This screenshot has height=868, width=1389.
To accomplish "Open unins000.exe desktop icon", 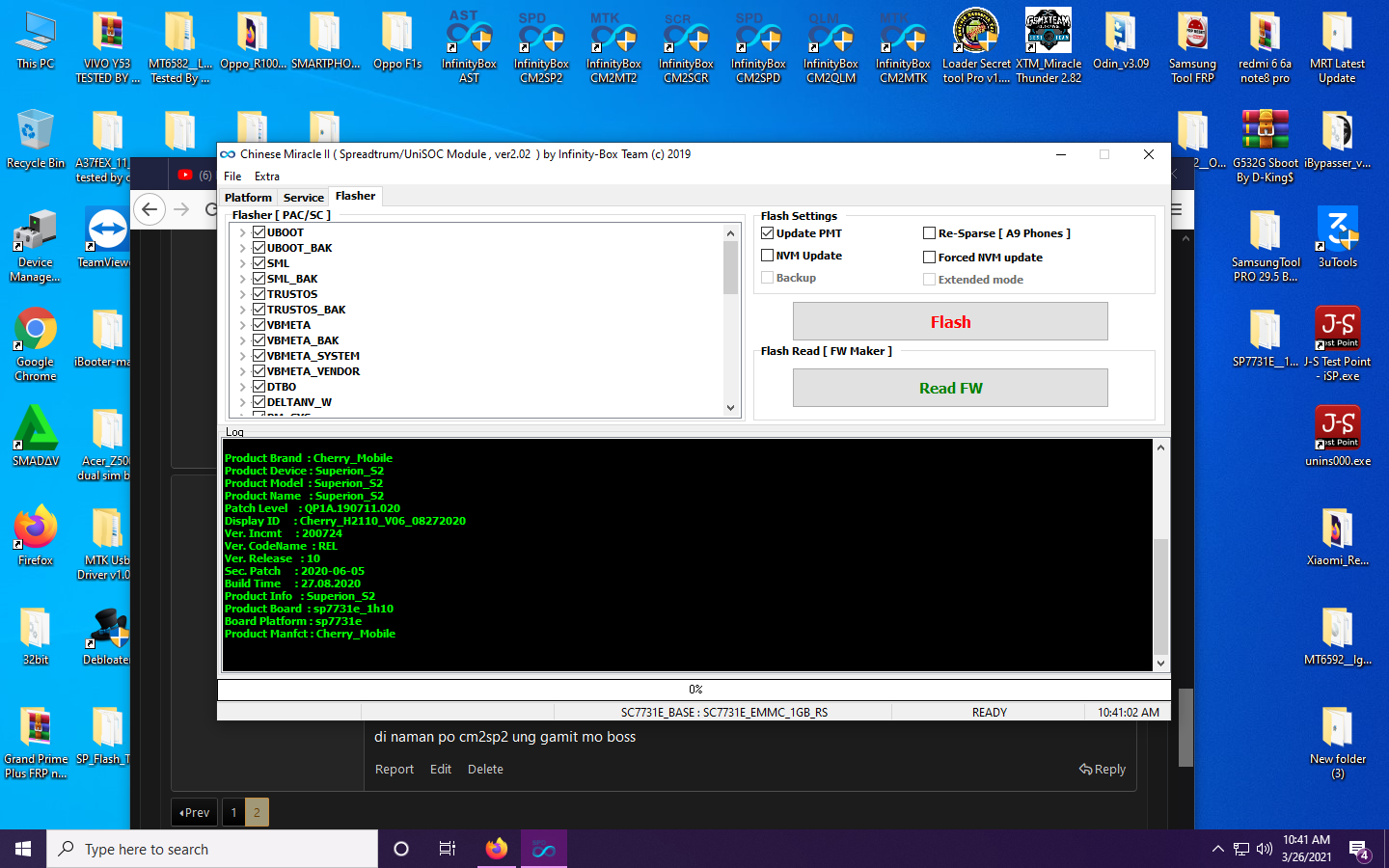I will 1338,436.
